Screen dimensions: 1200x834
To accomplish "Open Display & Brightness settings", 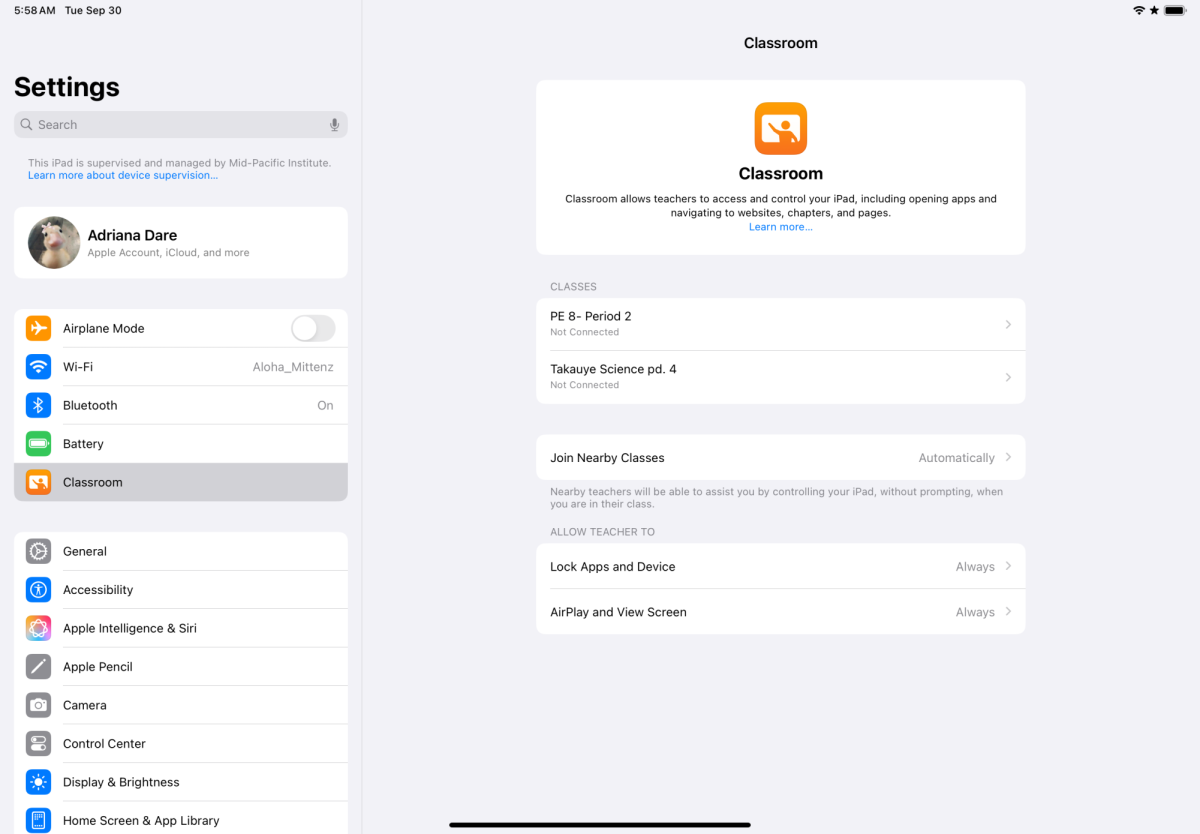I will (x=121, y=782).
